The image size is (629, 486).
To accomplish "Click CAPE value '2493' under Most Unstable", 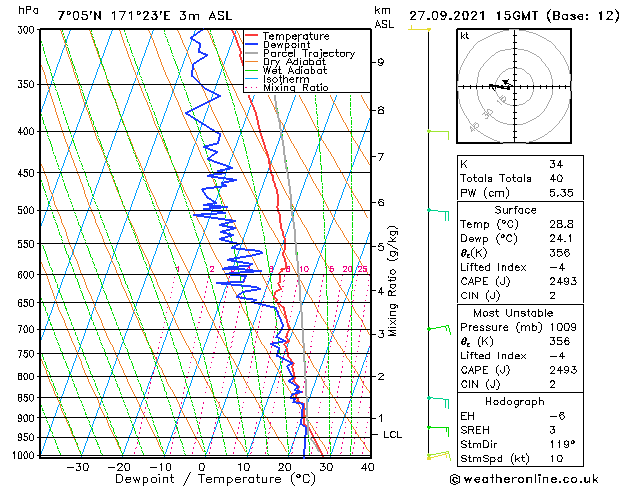I will [563, 370].
